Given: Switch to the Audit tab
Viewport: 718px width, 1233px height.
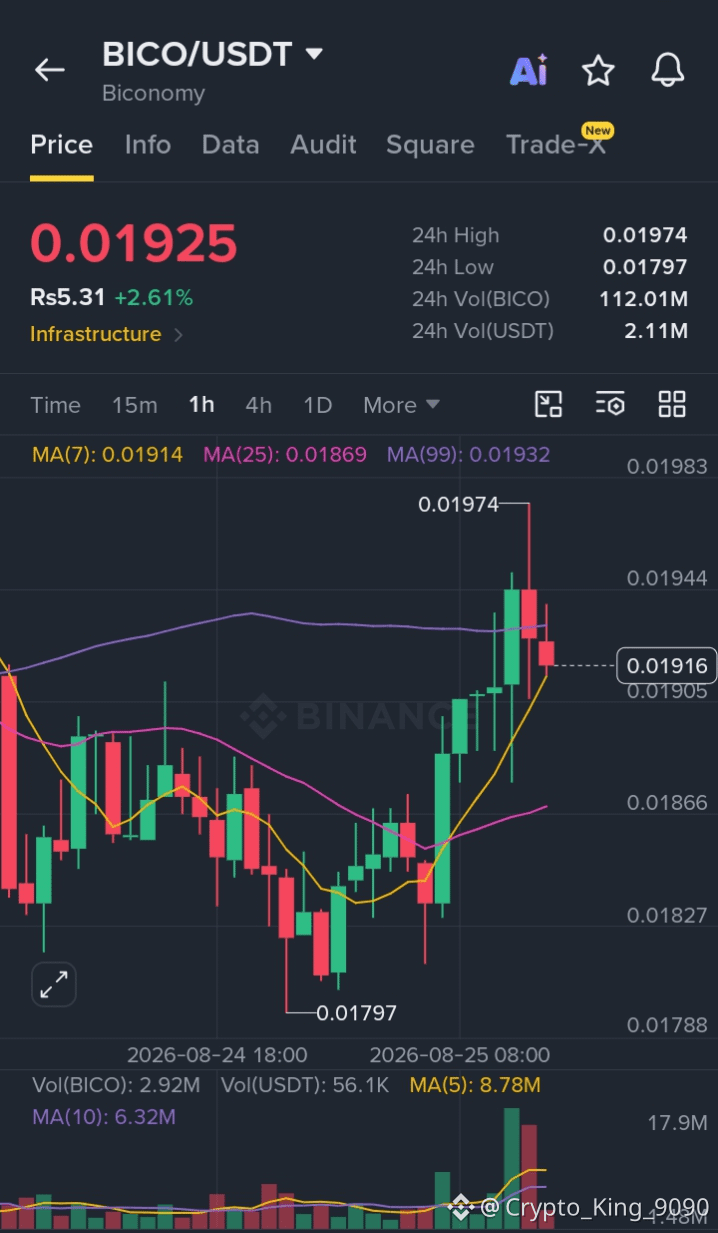Looking at the screenshot, I should click(323, 145).
